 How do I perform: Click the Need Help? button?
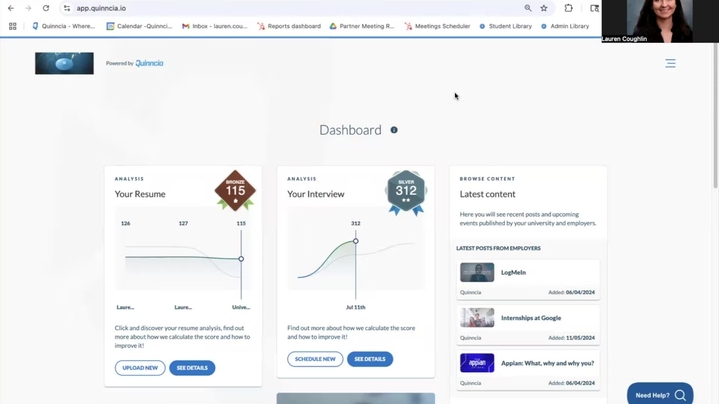[x=660, y=394]
